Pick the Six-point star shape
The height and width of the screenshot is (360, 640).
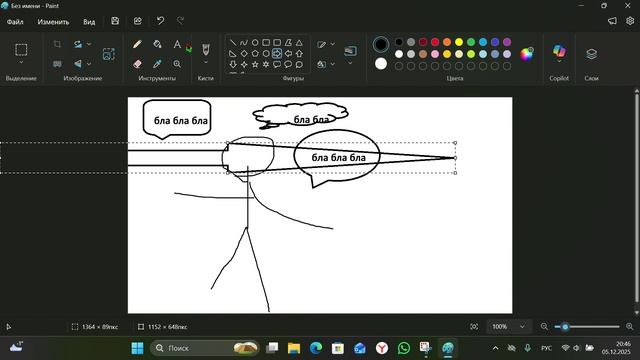266,64
